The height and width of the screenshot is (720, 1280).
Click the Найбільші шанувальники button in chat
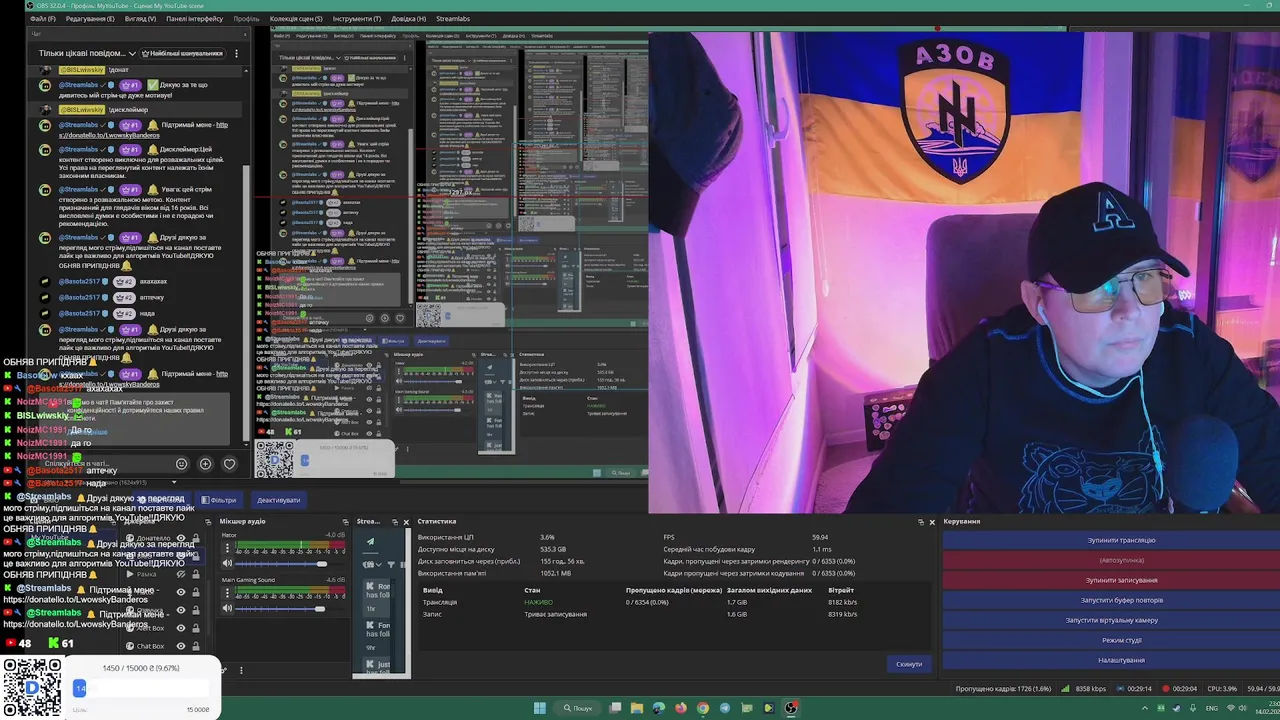point(182,53)
